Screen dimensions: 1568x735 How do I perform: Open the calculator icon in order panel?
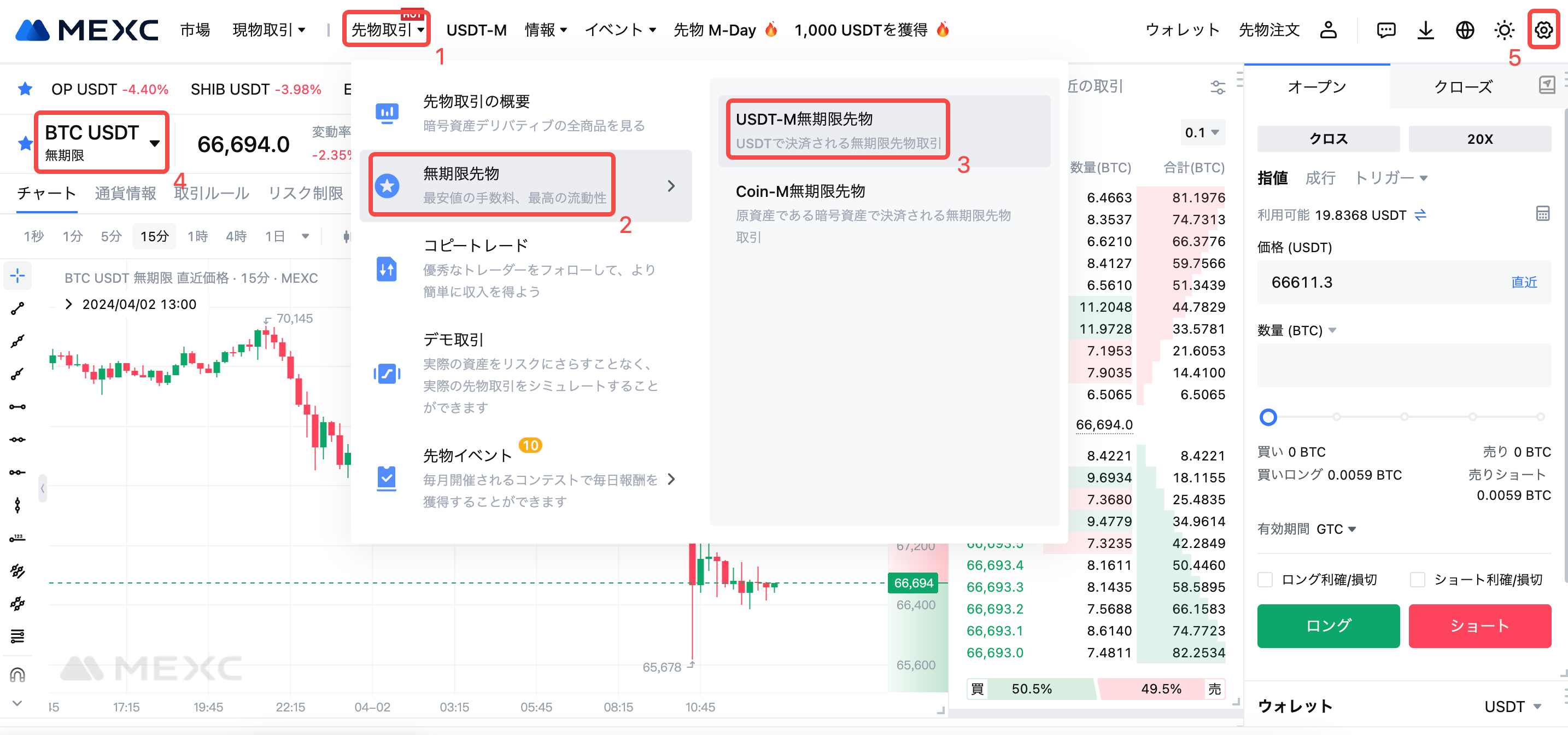point(1542,214)
